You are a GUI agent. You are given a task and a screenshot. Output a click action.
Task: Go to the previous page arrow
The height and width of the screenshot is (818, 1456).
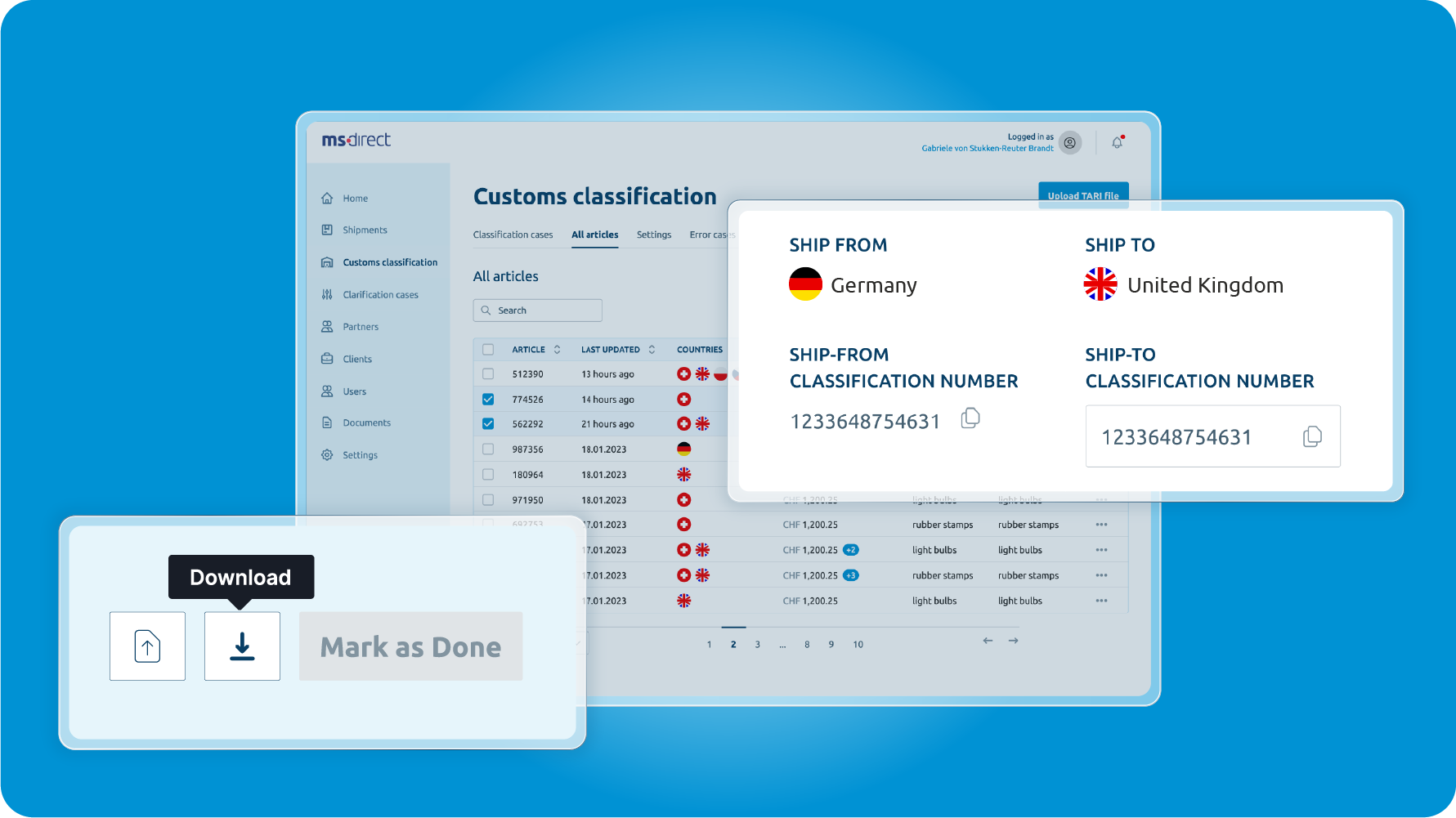988,641
